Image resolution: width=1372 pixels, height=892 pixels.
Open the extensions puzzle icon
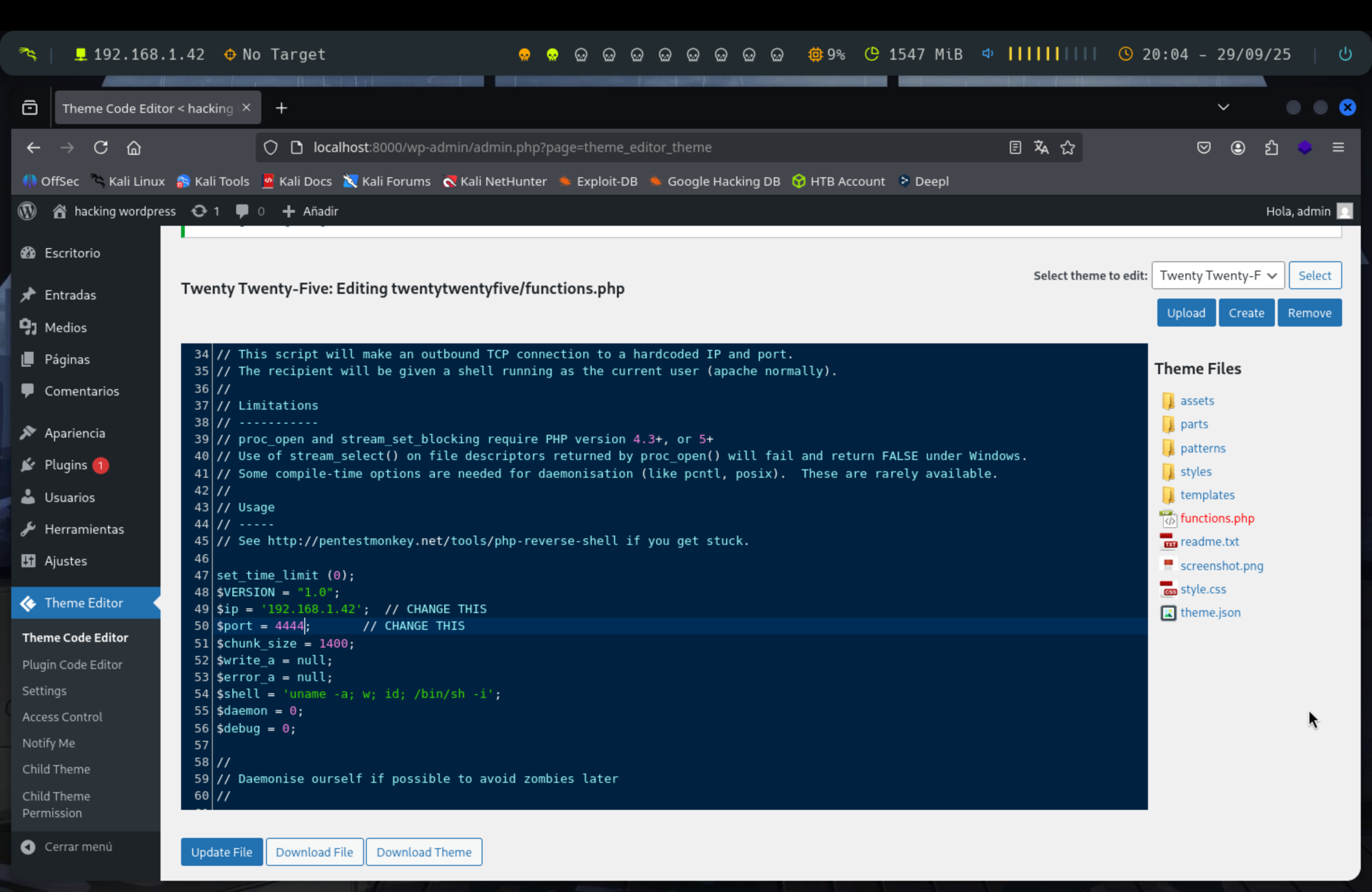tap(1271, 147)
